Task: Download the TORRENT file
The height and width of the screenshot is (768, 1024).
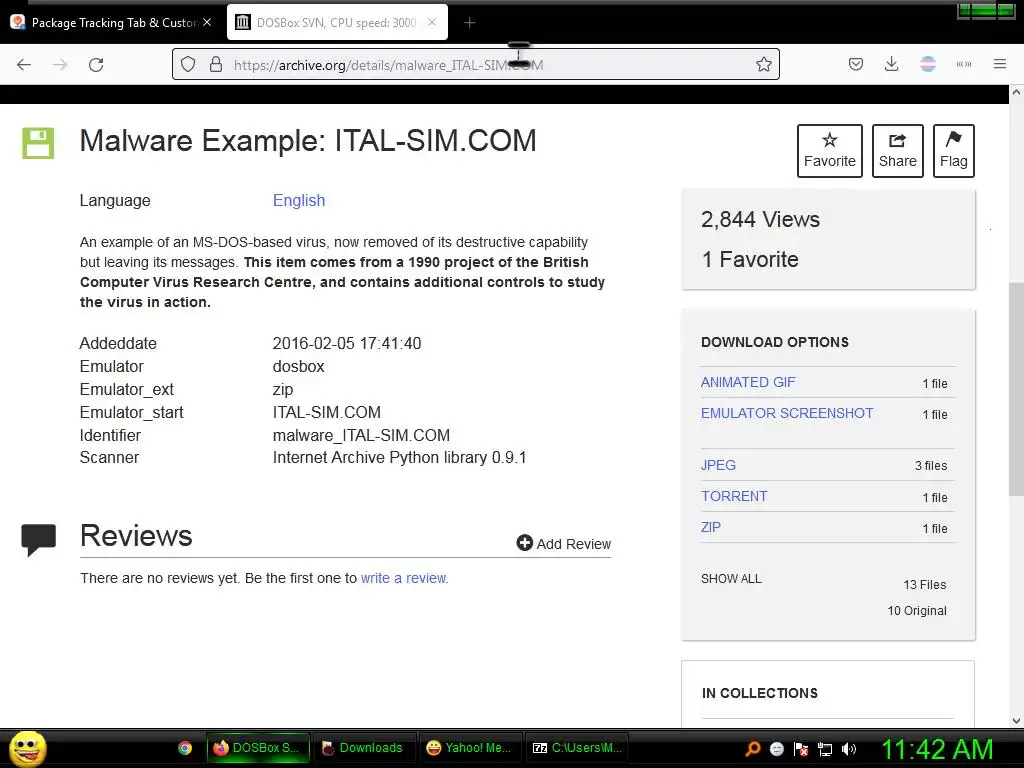Action: 734,496
